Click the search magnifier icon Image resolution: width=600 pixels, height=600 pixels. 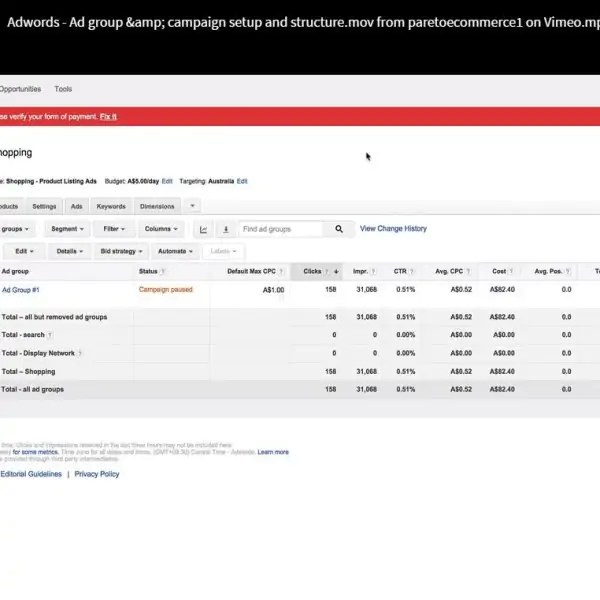point(339,229)
